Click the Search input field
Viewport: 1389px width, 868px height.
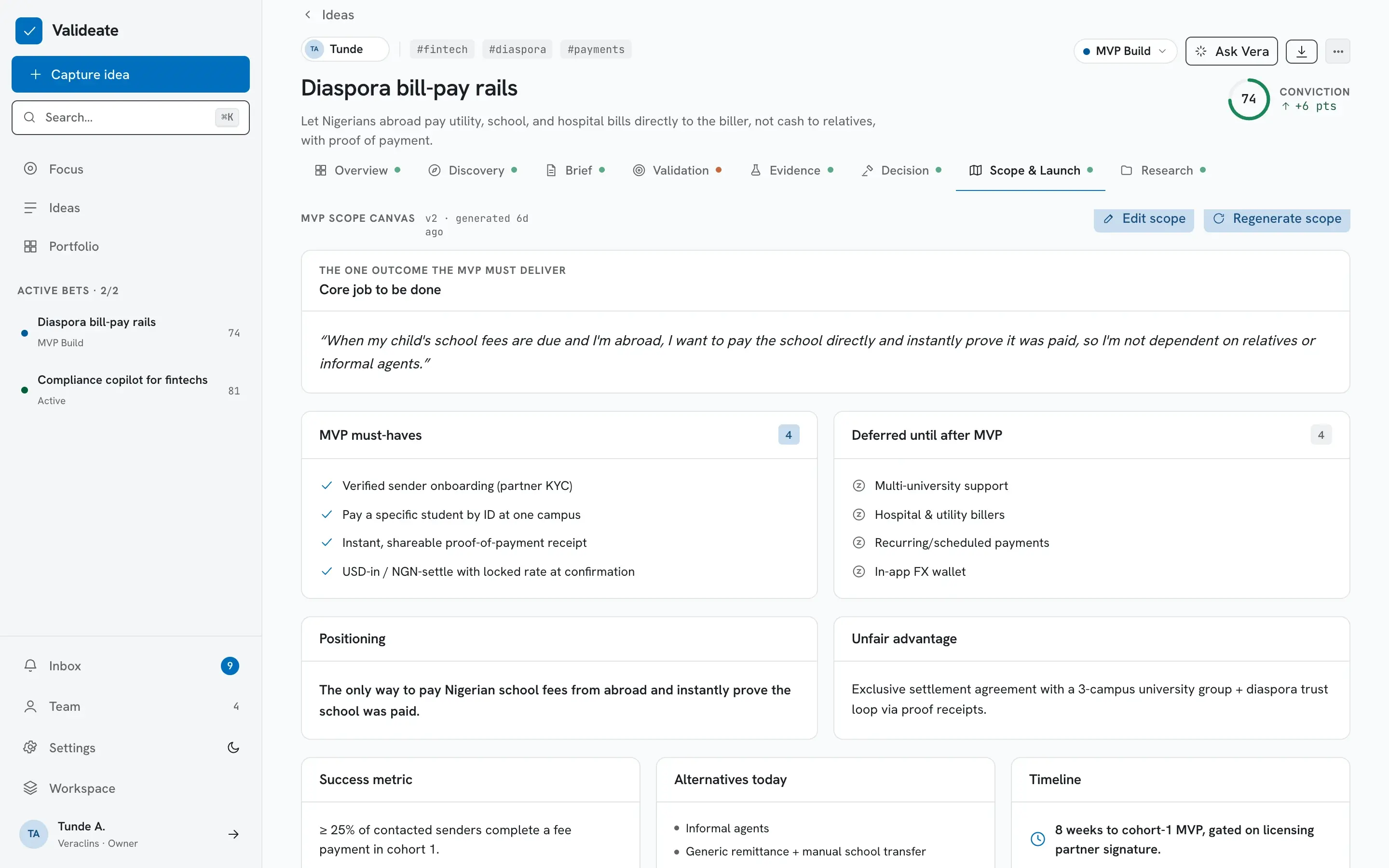point(131,118)
